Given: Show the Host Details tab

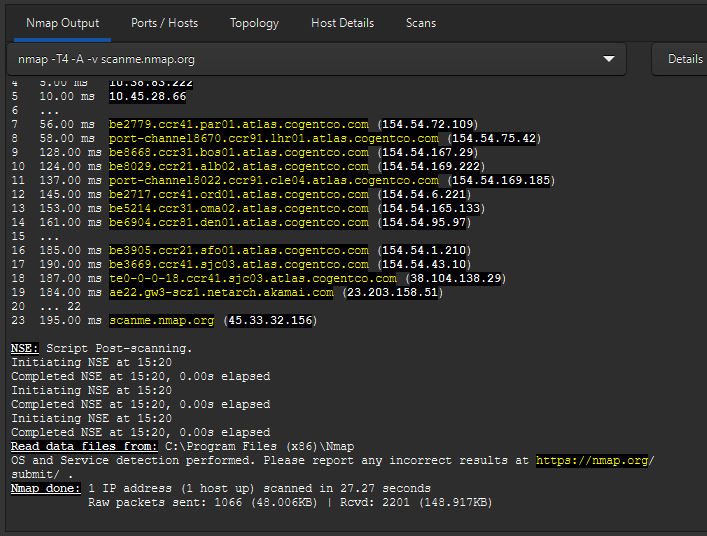Looking at the screenshot, I should pos(342,23).
